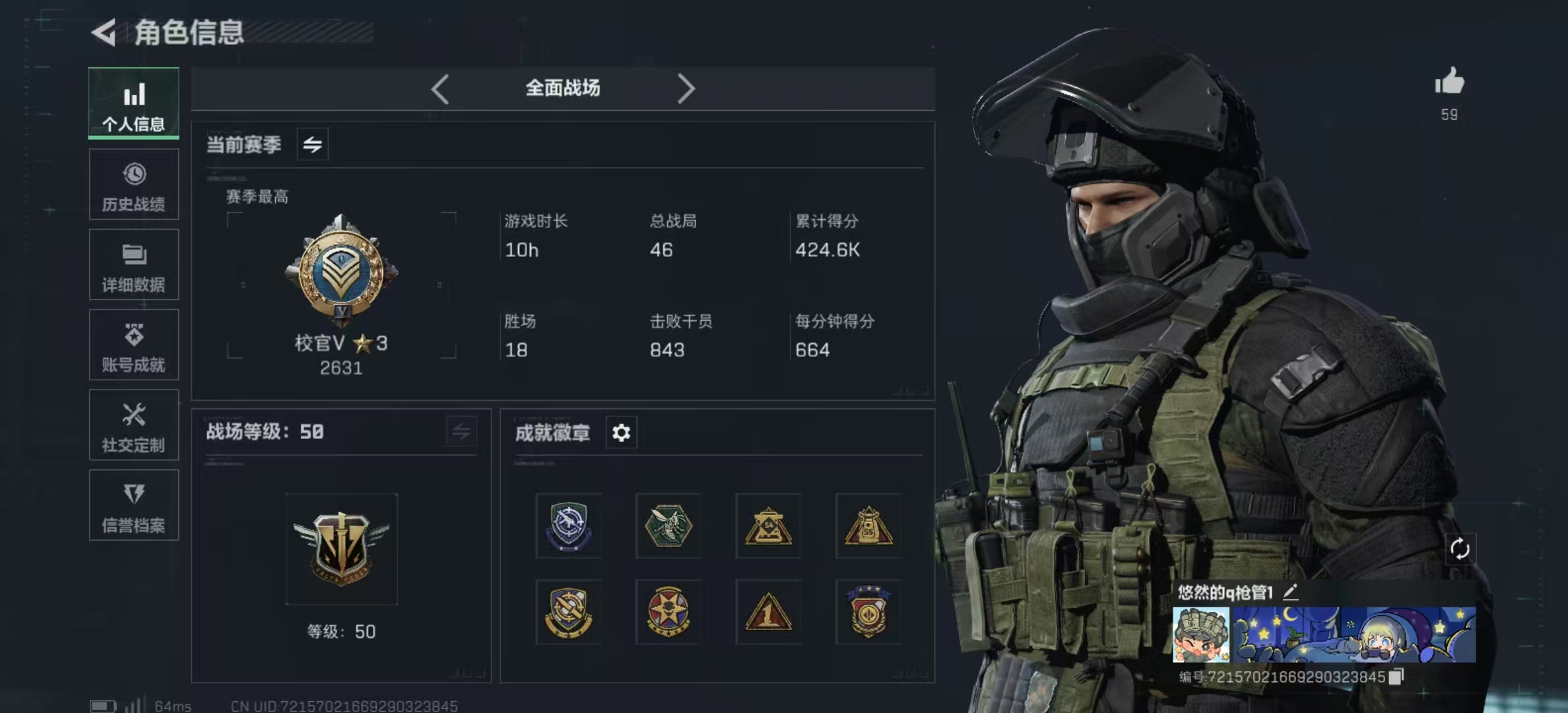Toggle the 战场等级 swap button
1568x713 pixels.
point(461,432)
